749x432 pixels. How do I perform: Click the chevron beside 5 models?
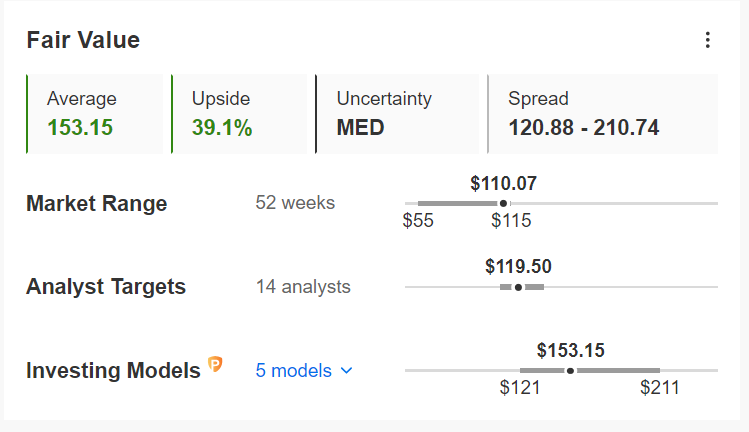coord(347,370)
